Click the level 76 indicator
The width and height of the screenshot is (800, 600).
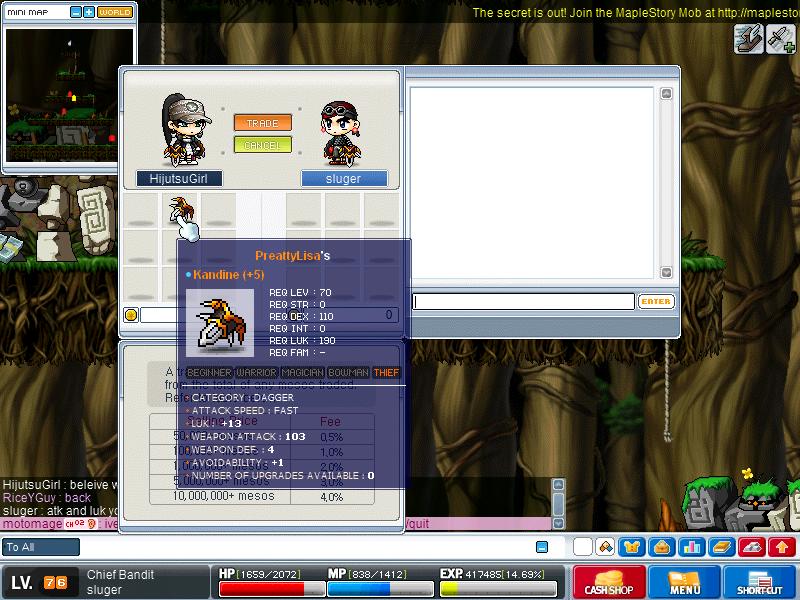click(x=55, y=582)
